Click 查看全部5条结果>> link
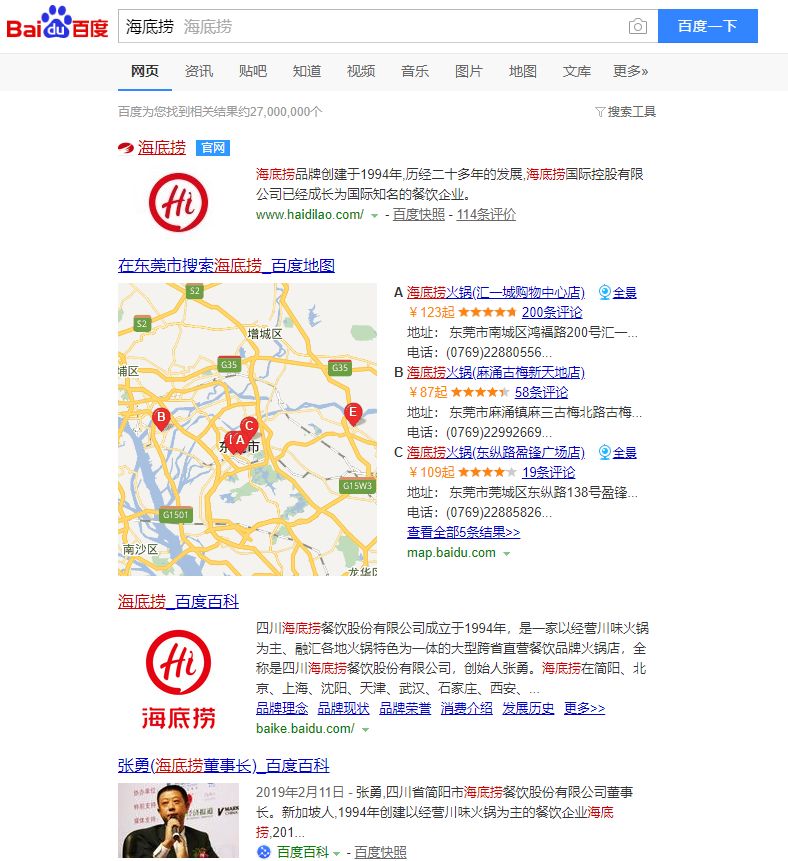788x861 pixels. [463, 532]
